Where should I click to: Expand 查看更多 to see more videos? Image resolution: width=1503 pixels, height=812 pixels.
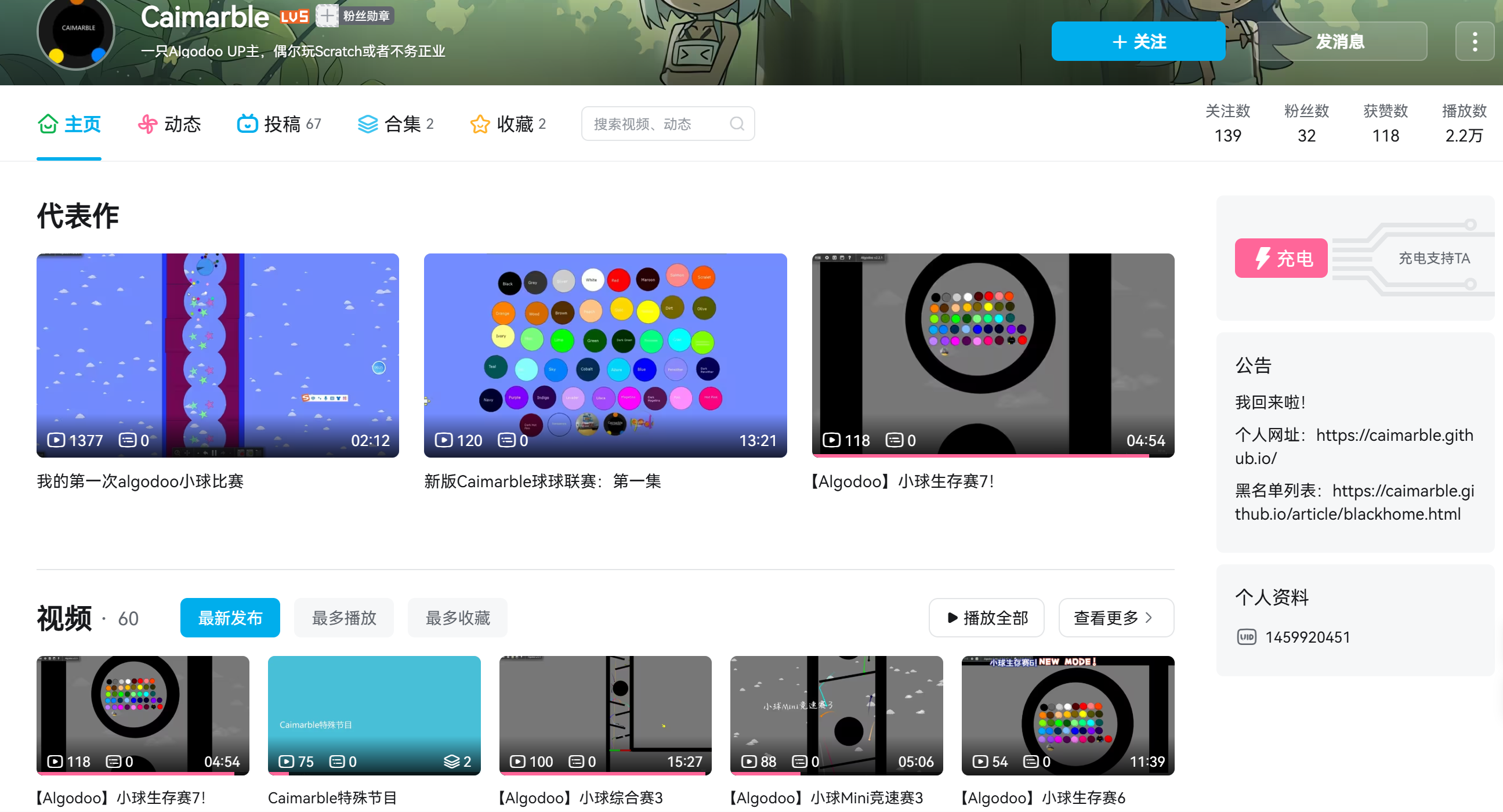1116,618
